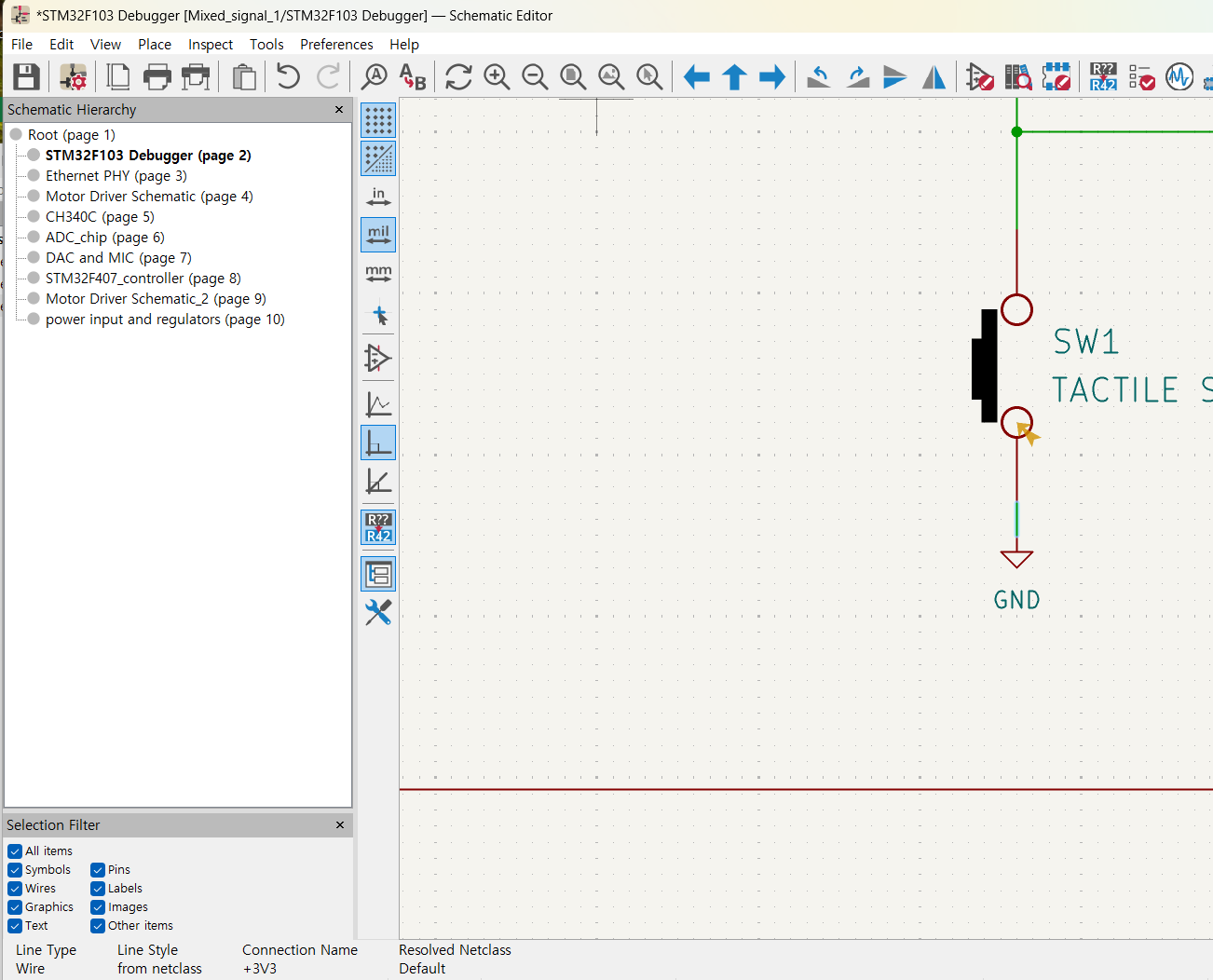Close the Schematic Hierarchy panel
1213x980 pixels.
[x=339, y=110]
